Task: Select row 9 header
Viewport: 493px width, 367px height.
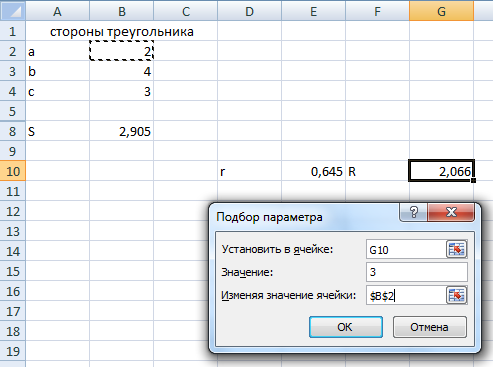Action: point(13,151)
